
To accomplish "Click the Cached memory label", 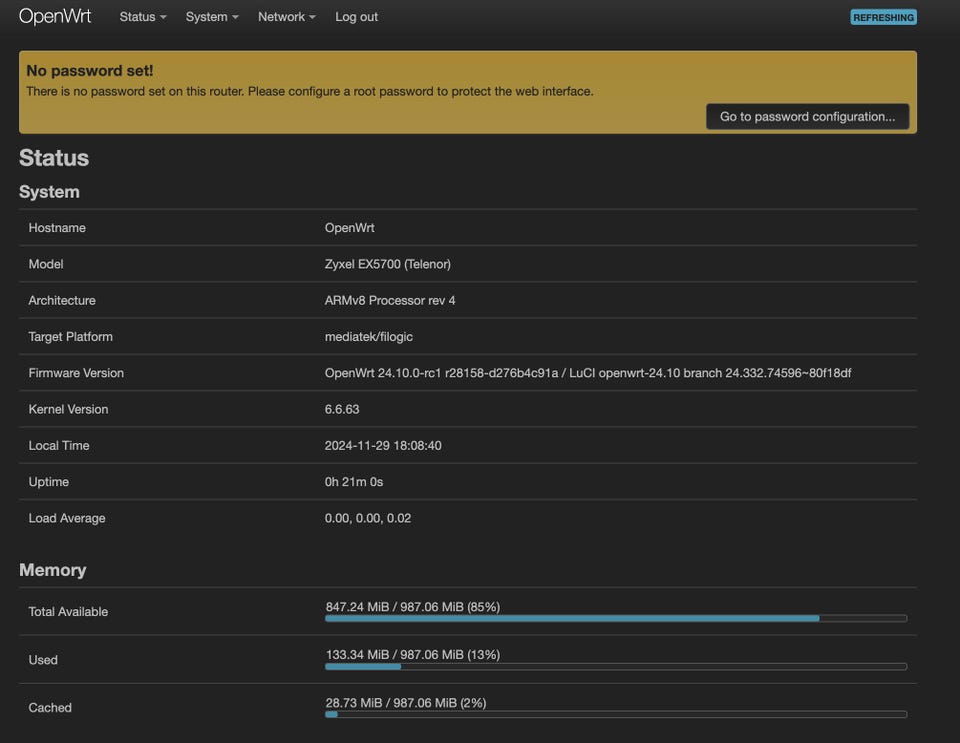I will [50, 708].
